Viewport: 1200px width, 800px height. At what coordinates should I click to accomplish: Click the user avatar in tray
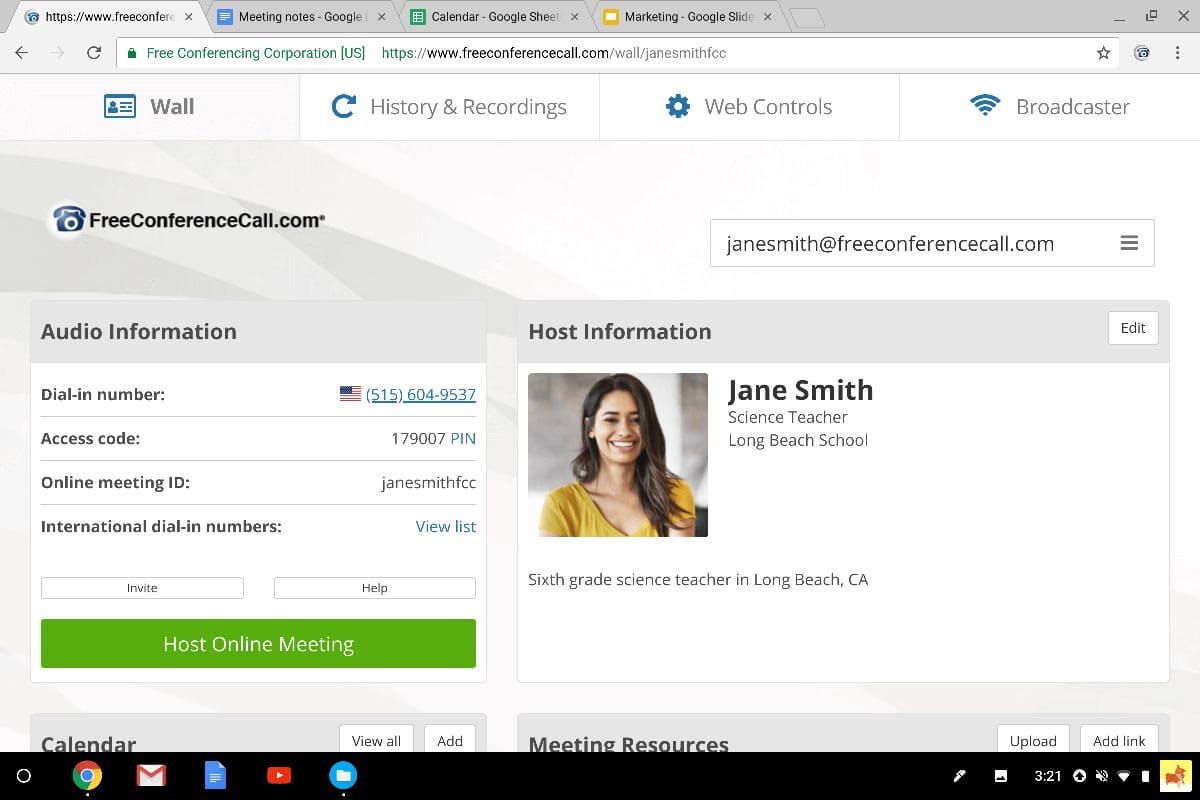(1175, 776)
